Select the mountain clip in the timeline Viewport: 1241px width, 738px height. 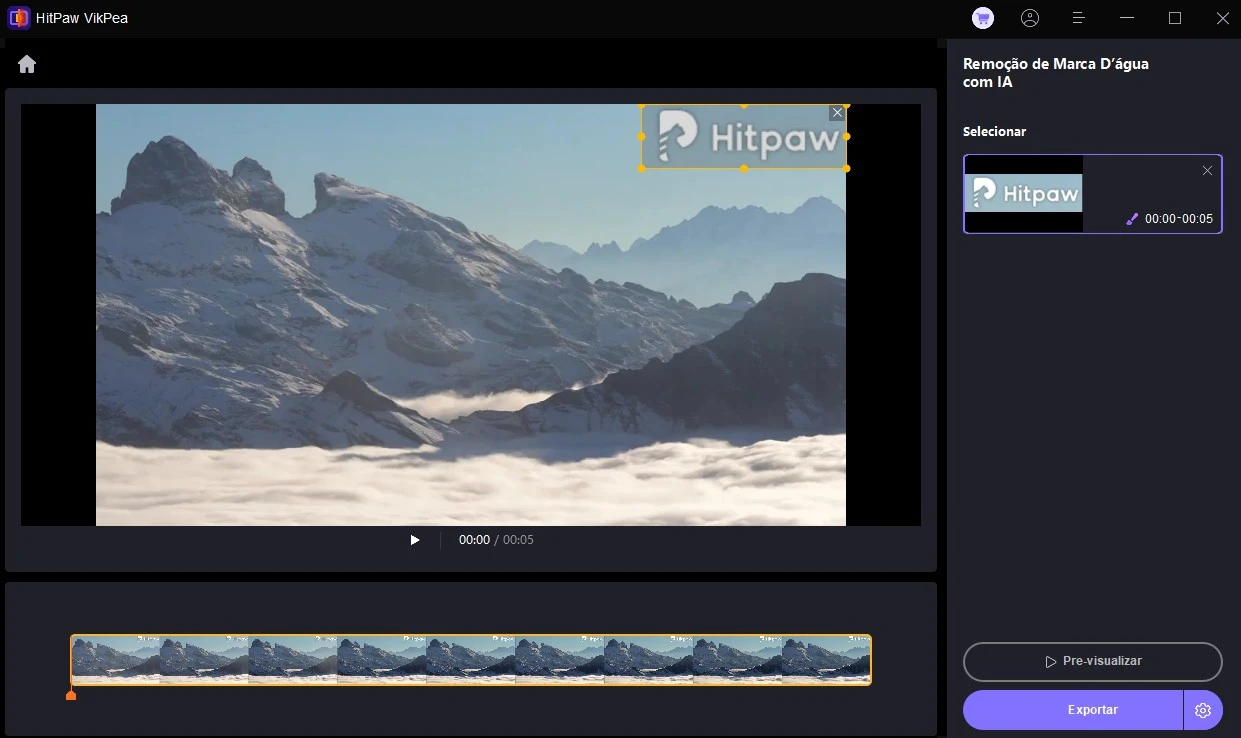[470, 659]
